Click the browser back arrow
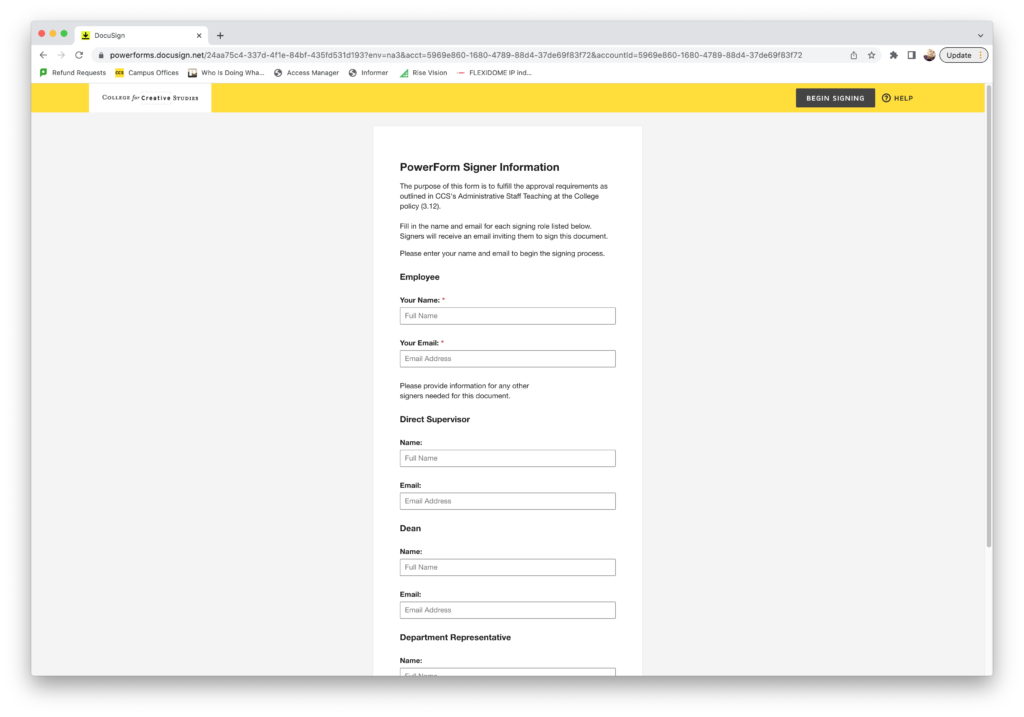 43,55
